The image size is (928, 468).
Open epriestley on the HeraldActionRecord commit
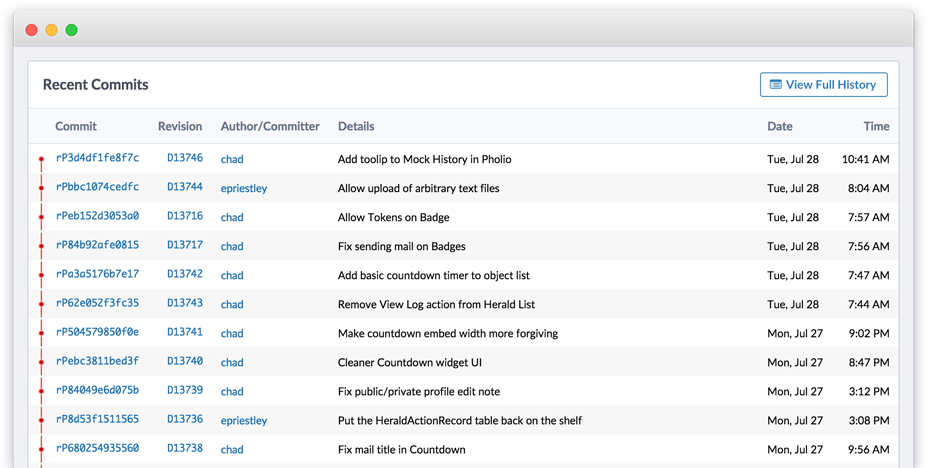(x=244, y=421)
